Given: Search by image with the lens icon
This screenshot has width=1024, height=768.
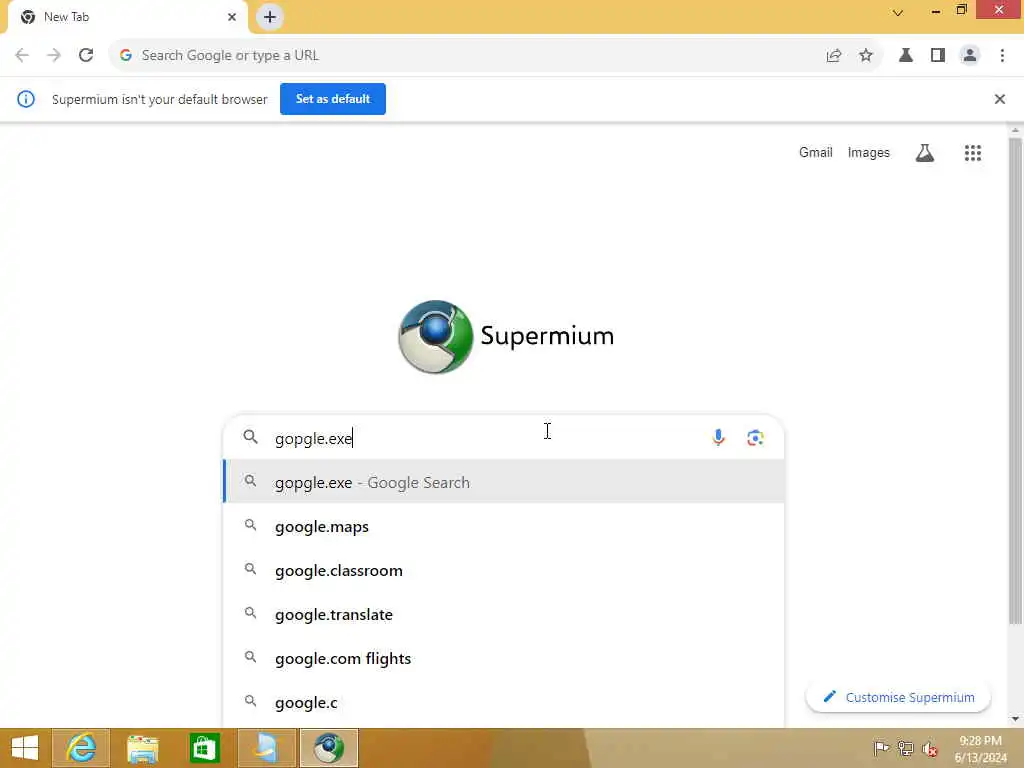Looking at the screenshot, I should click(x=755, y=438).
